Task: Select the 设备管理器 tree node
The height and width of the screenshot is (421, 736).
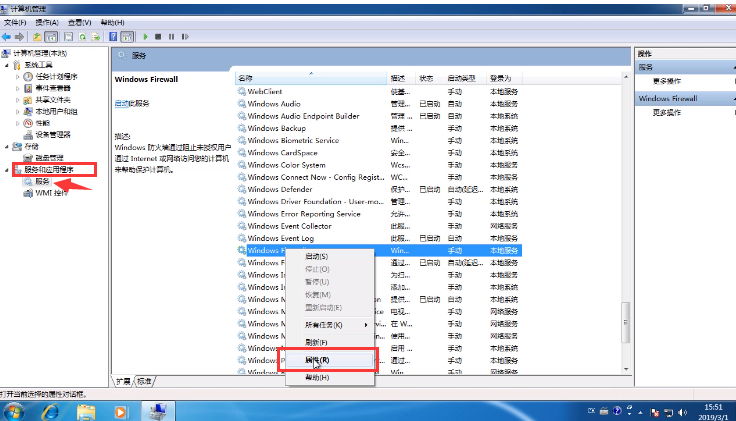Action: [53, 135]
